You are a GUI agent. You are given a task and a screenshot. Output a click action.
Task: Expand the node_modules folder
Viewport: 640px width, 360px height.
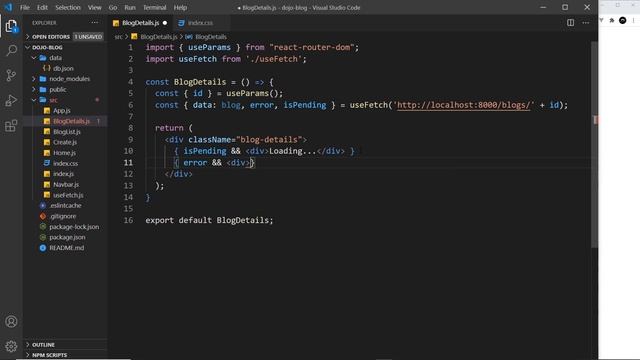(69, 79)
